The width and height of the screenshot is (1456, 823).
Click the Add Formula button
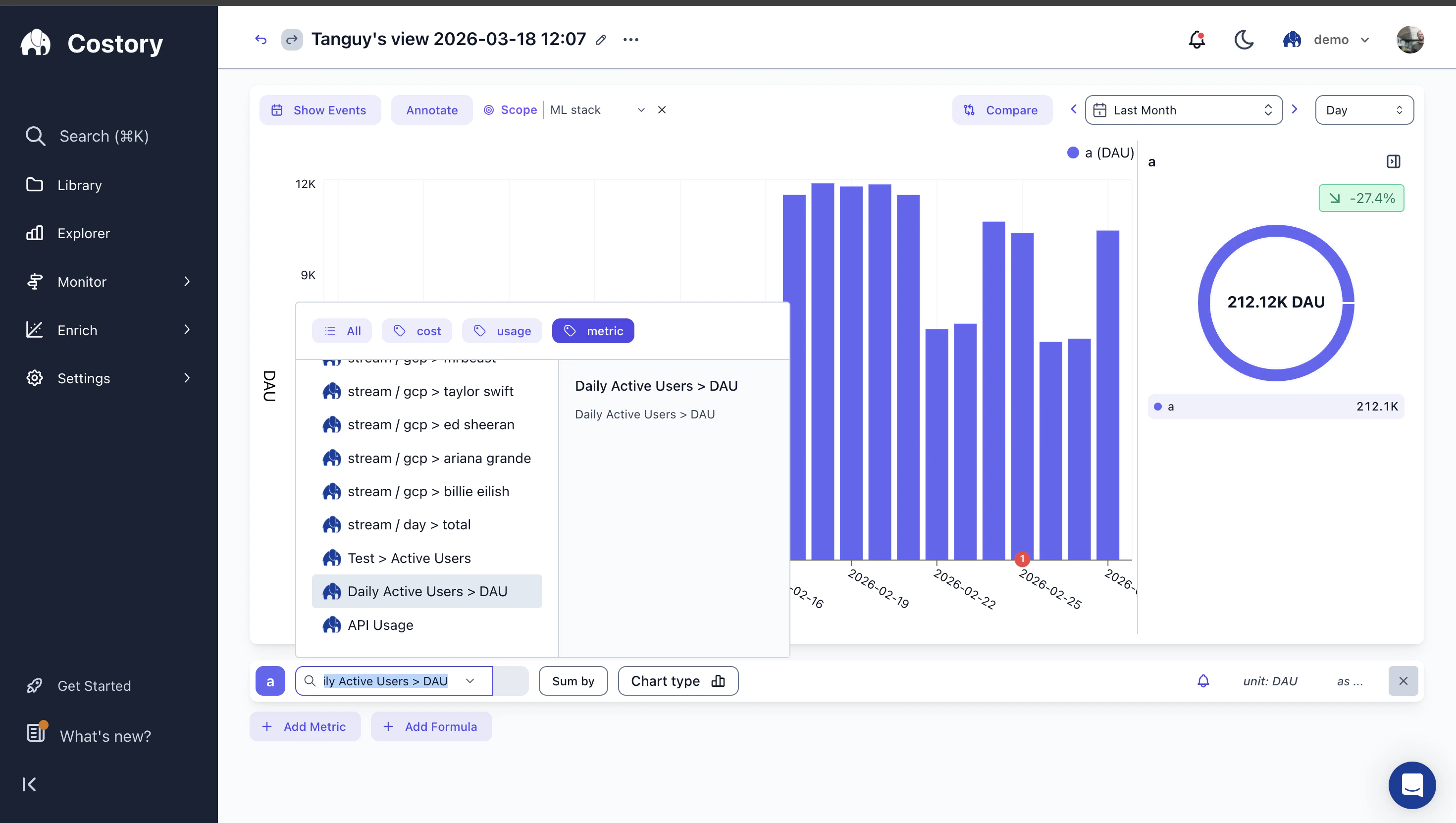point(431,726)
